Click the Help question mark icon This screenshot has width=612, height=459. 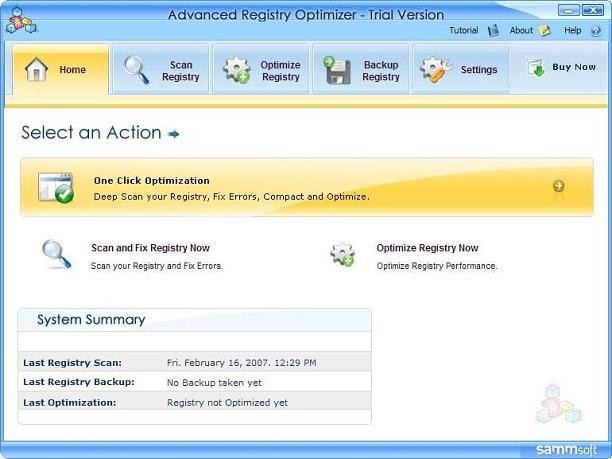[596, 30]
